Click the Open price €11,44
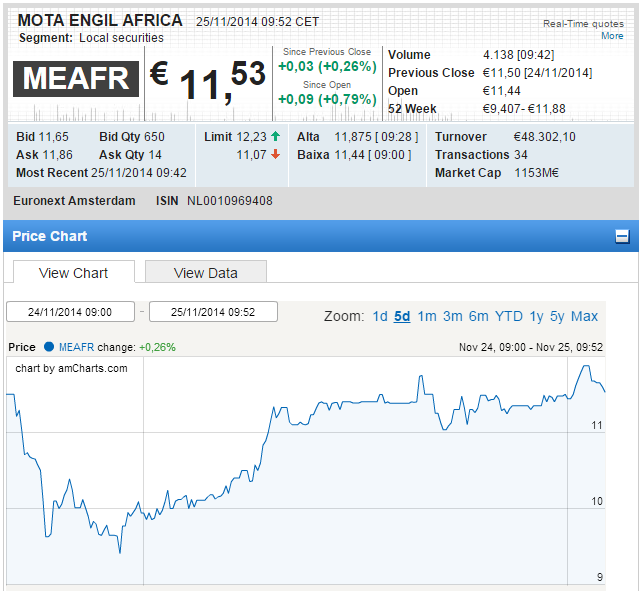This screenshot has width=642, height=591. (502, 91)
